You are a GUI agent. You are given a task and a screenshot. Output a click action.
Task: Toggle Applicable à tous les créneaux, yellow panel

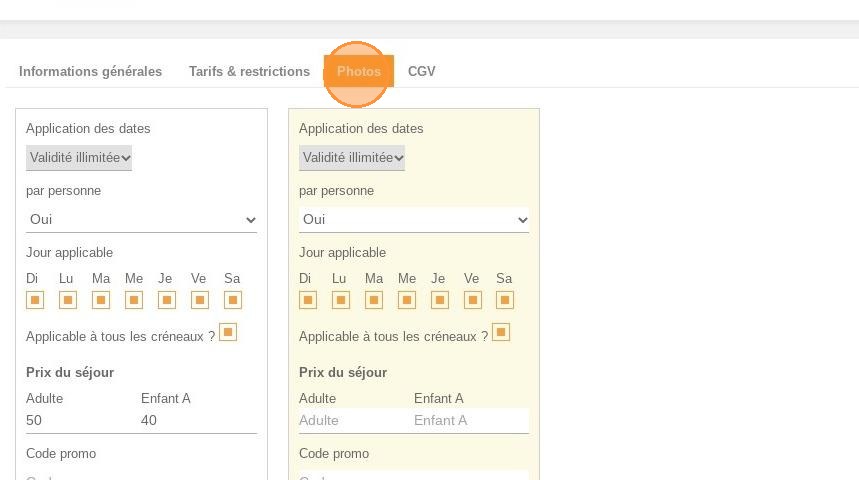click(501, 332)
